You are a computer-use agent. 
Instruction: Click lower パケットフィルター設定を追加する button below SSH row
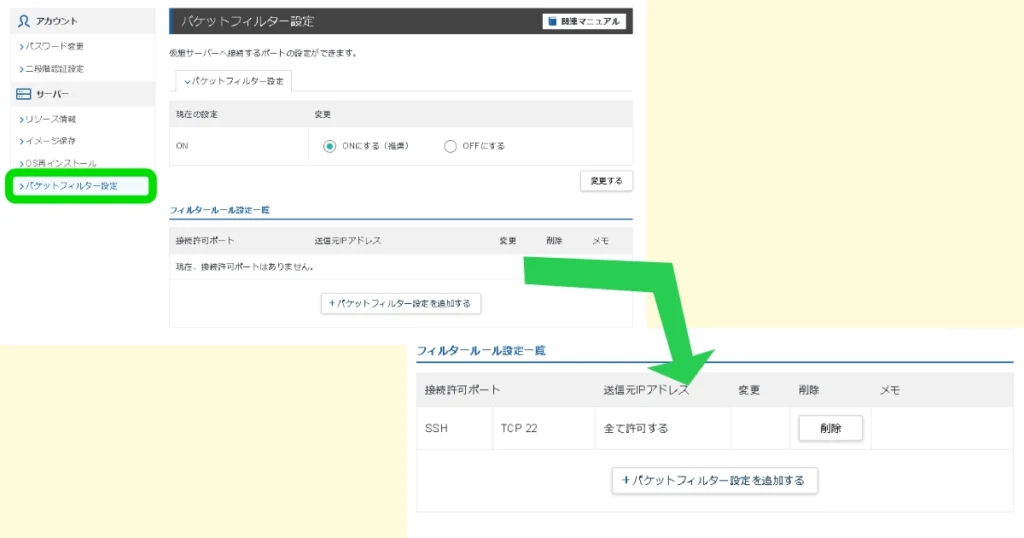point(714,481)
